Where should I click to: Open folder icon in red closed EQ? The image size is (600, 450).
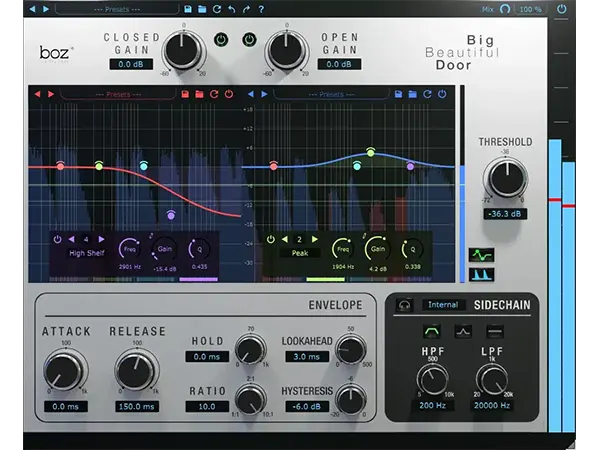point(199,94)
